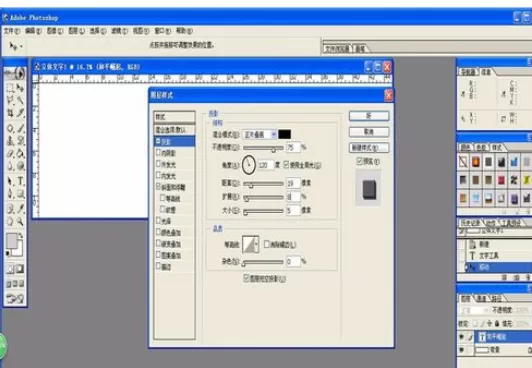532x368 pixels.
Task: Click the 大小 size value field
Action: 293,211
